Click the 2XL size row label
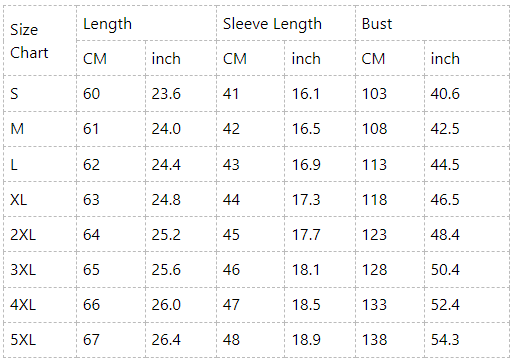The image size is (512, 363). click(x=40, y=234)
